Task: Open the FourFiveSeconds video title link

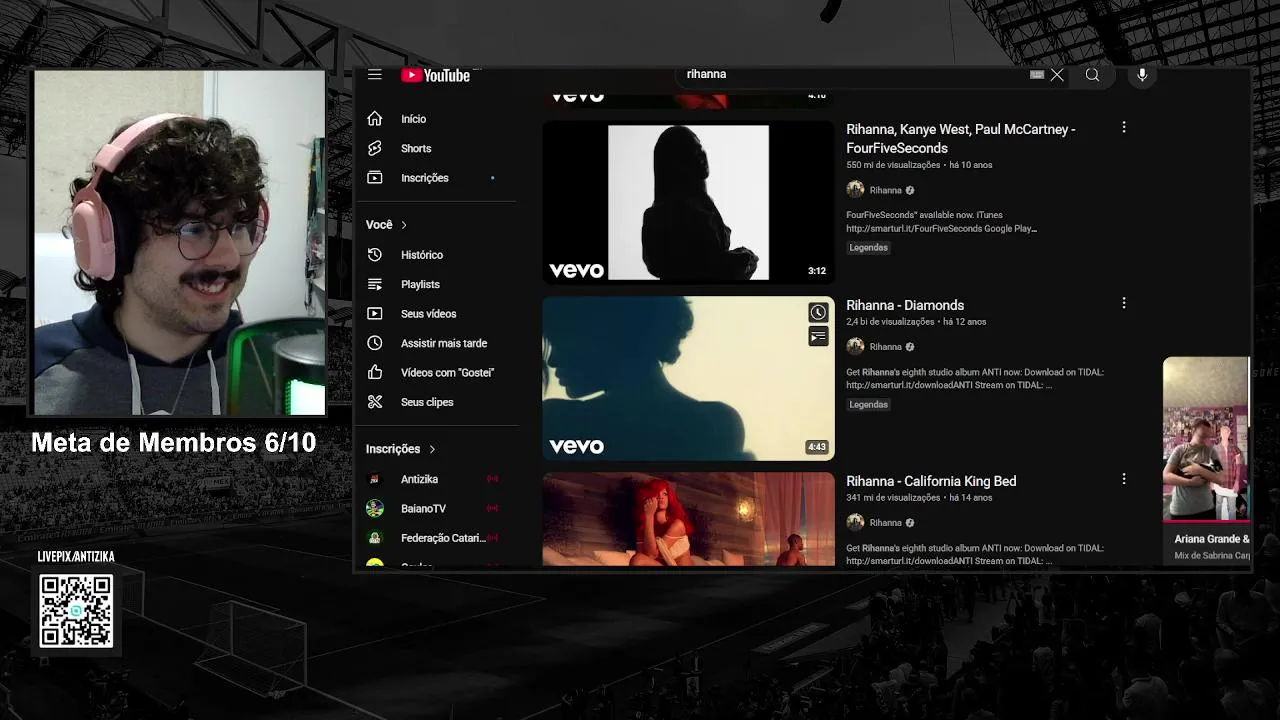Action: coord(960,139)
